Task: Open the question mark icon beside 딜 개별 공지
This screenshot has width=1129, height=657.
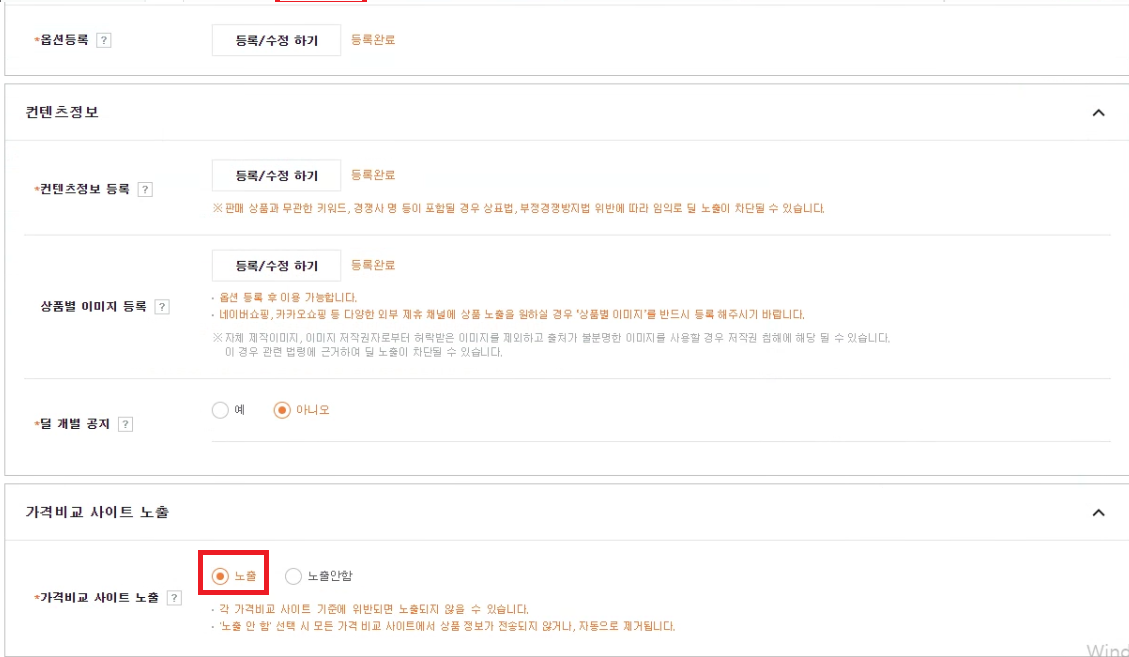Action: click(125, 424)
